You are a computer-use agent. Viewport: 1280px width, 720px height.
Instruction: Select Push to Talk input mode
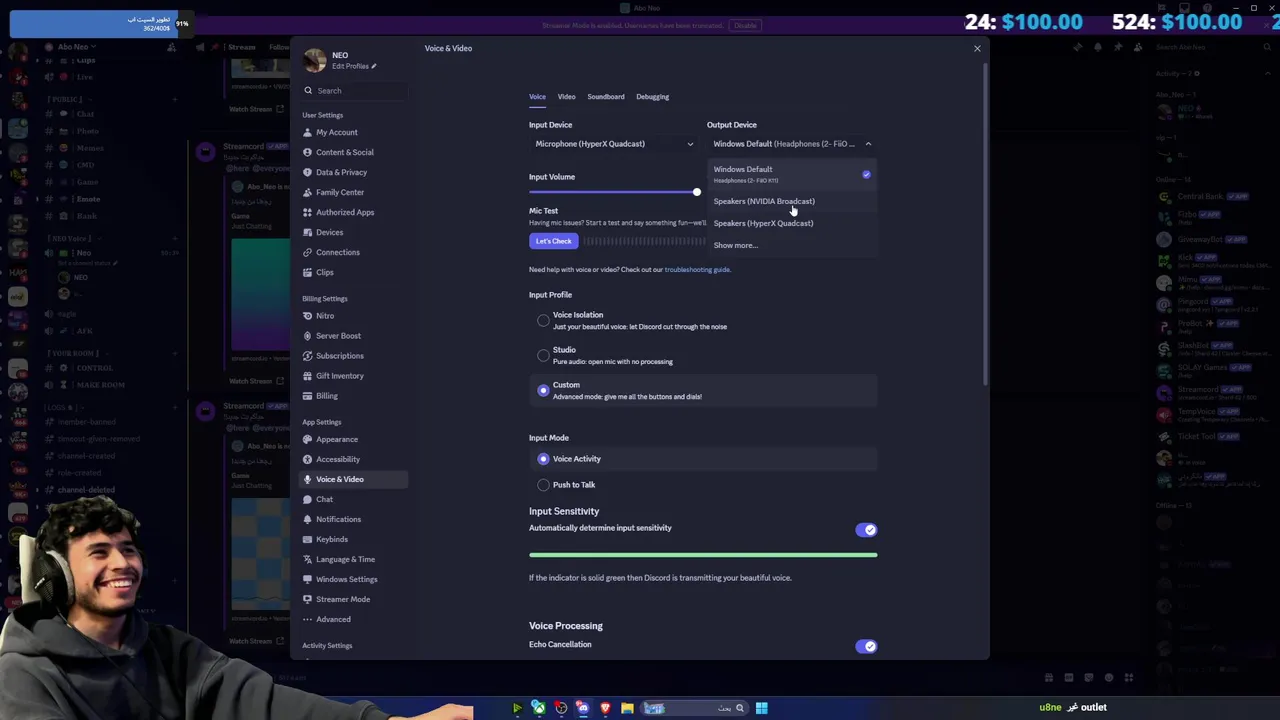543,485
